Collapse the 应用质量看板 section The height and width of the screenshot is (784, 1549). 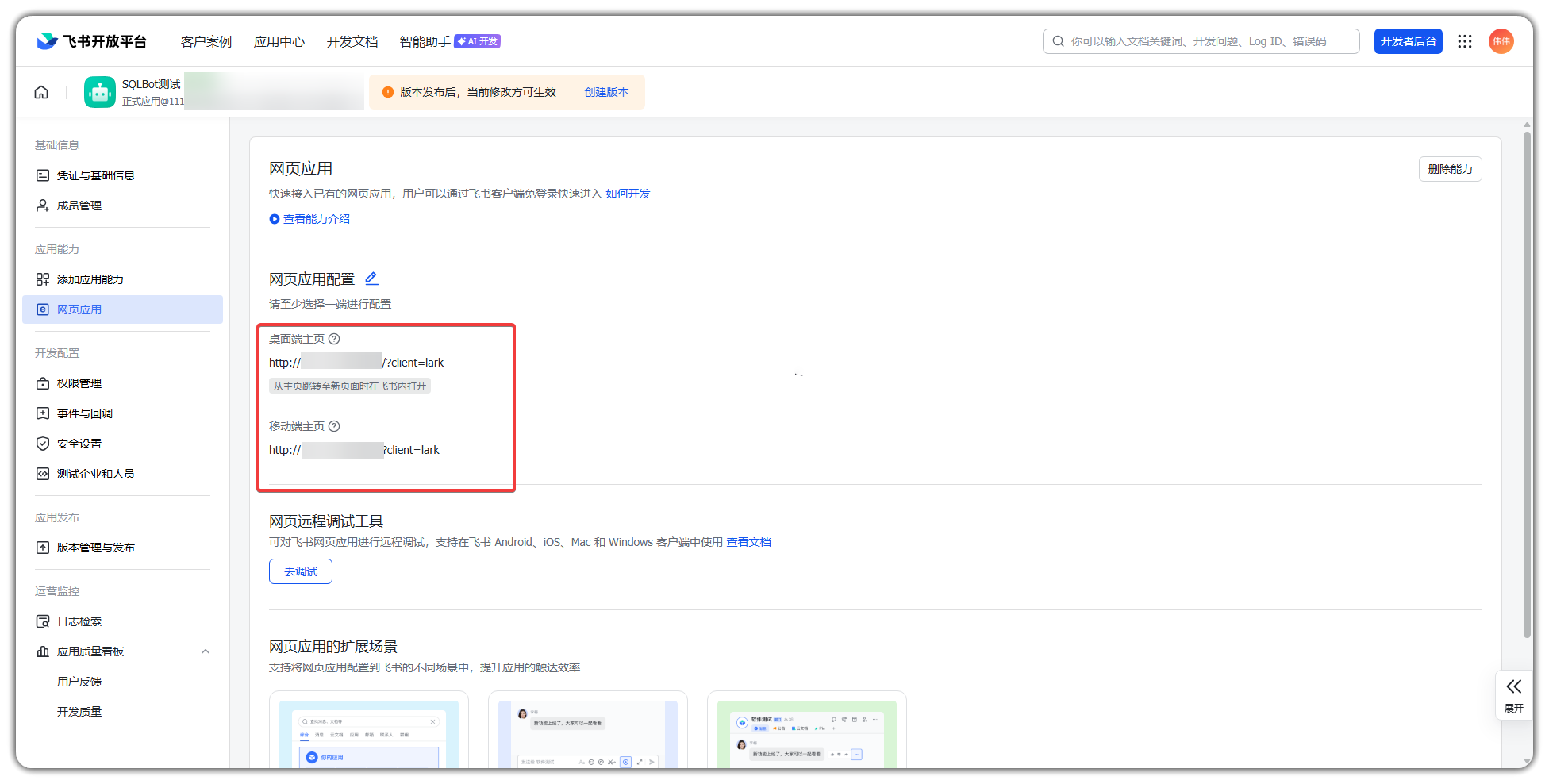tap(206, 651)
